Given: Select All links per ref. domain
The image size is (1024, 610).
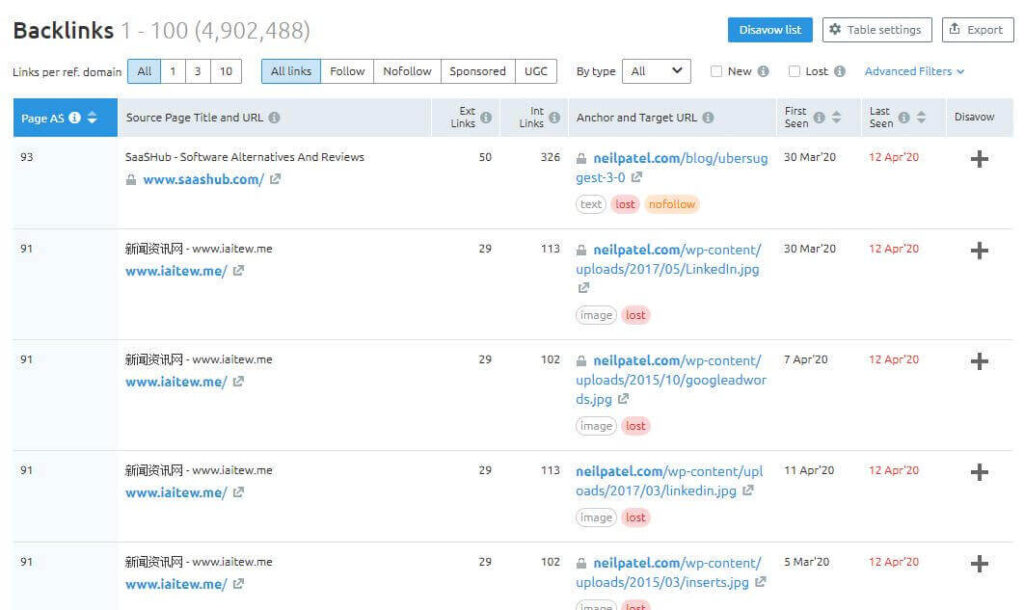Looking at the screenshot, I should (144, 71).
